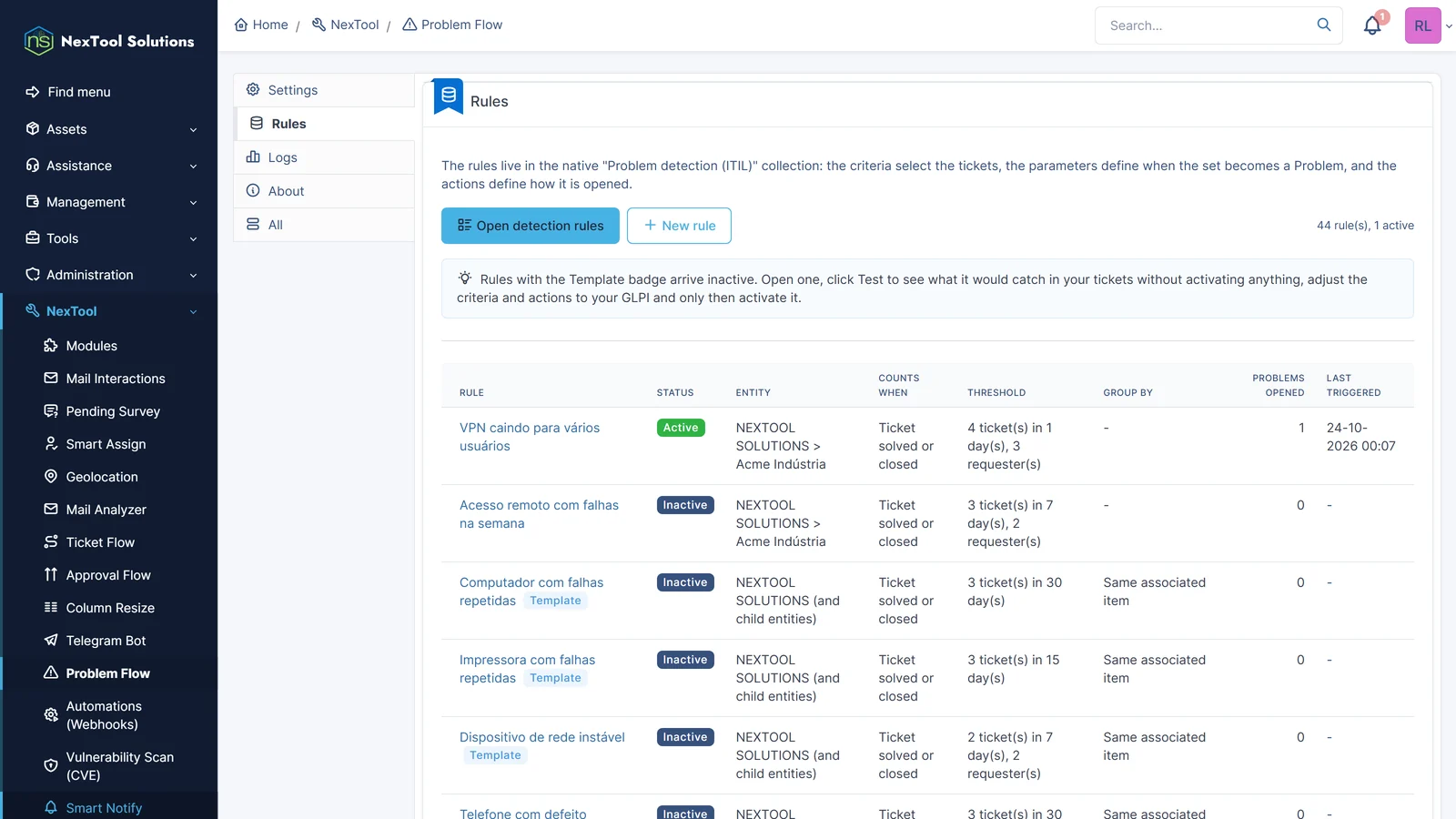
Task: Click the Ticket Flow icon
Action: (x=51, y=542)
